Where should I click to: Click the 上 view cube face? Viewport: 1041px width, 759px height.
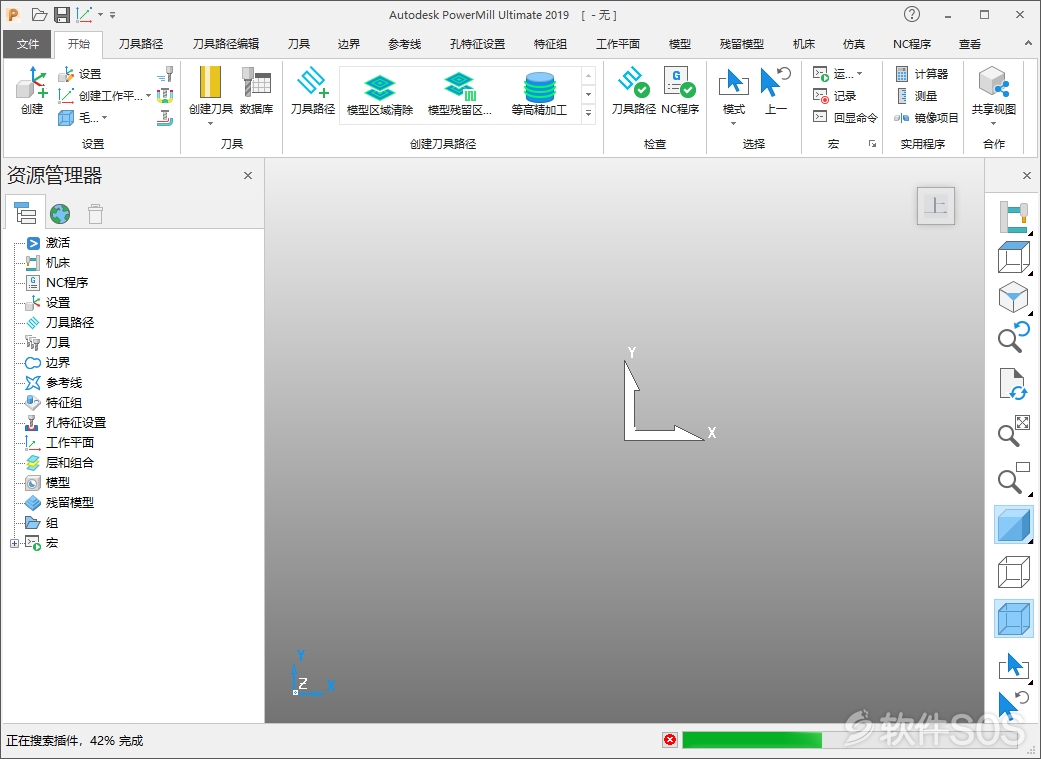[936, 205]
